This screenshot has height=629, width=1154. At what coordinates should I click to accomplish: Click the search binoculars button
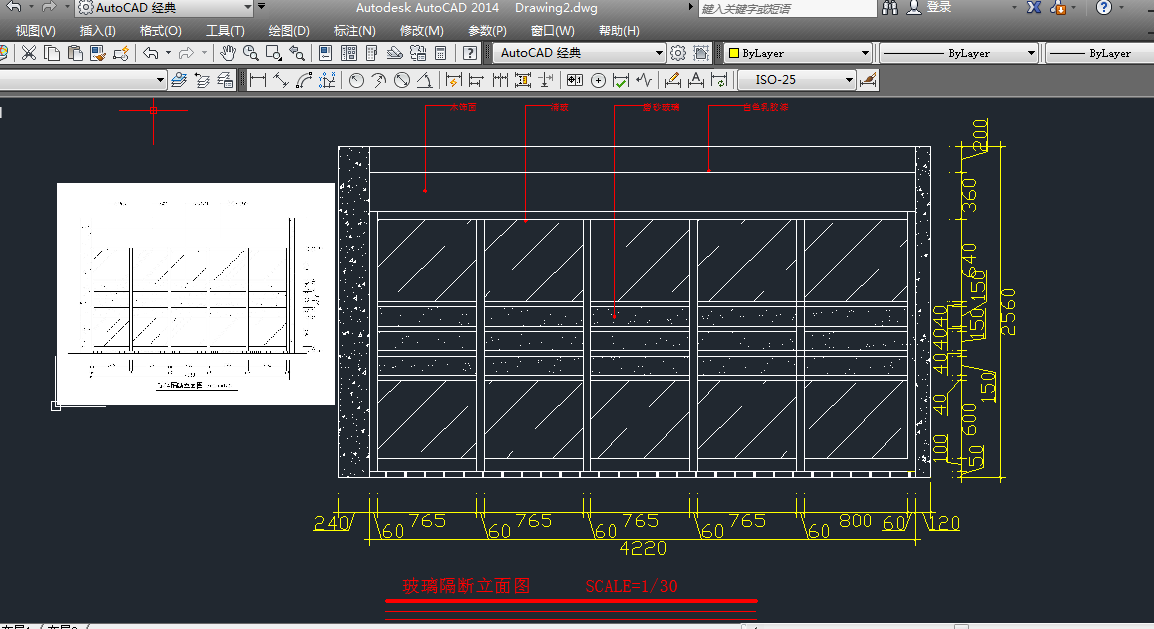[x=892, y=7]
